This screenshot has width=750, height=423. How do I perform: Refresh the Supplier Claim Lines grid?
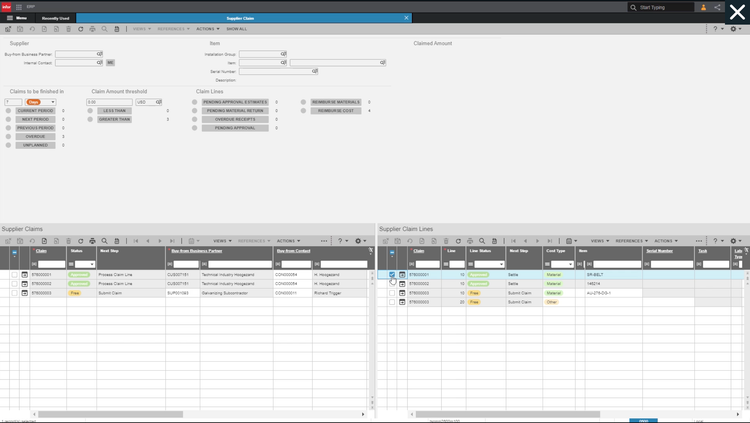(458, 241)
